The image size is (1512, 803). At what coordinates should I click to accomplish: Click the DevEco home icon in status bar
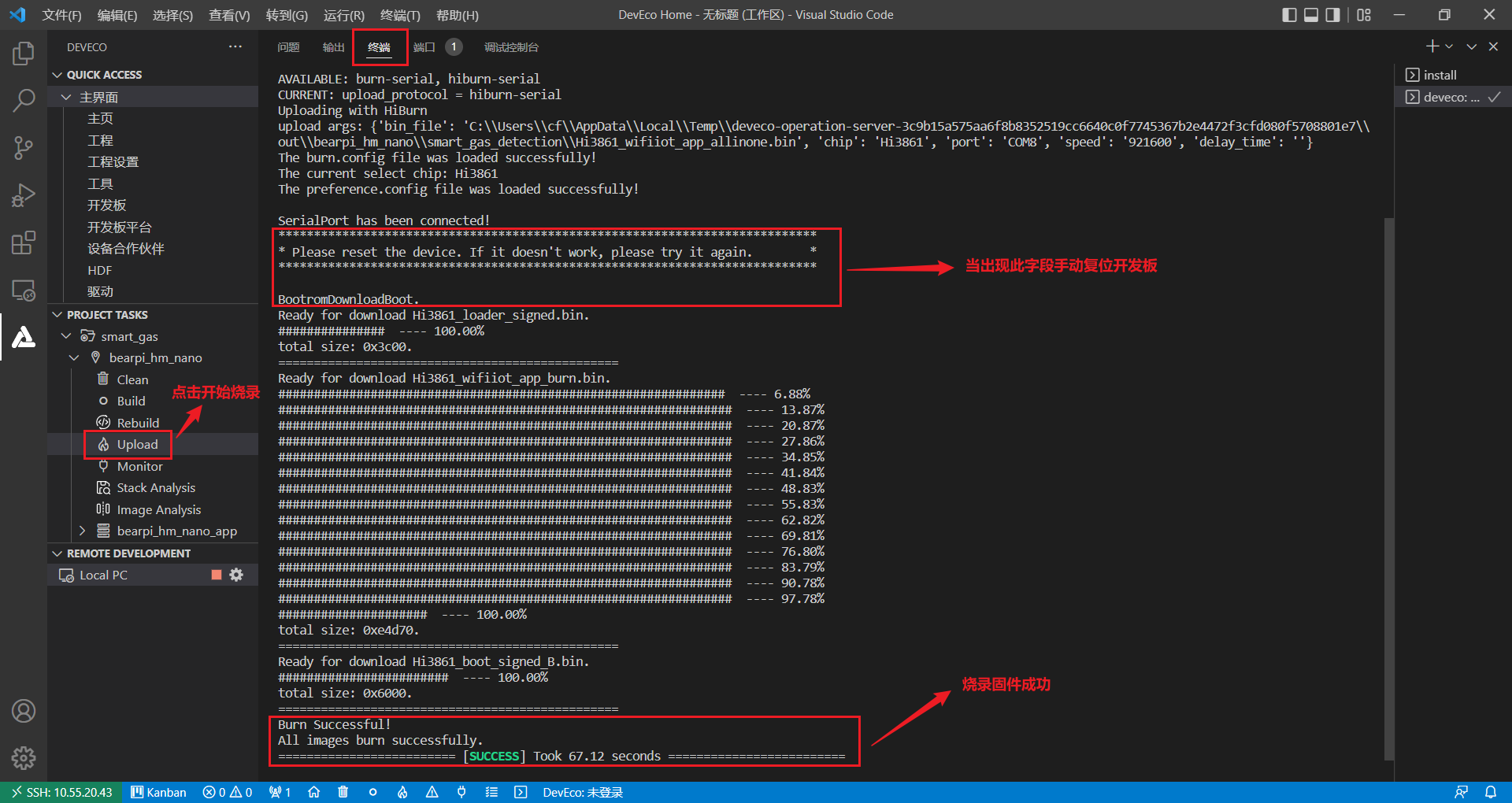pos(313,792)
